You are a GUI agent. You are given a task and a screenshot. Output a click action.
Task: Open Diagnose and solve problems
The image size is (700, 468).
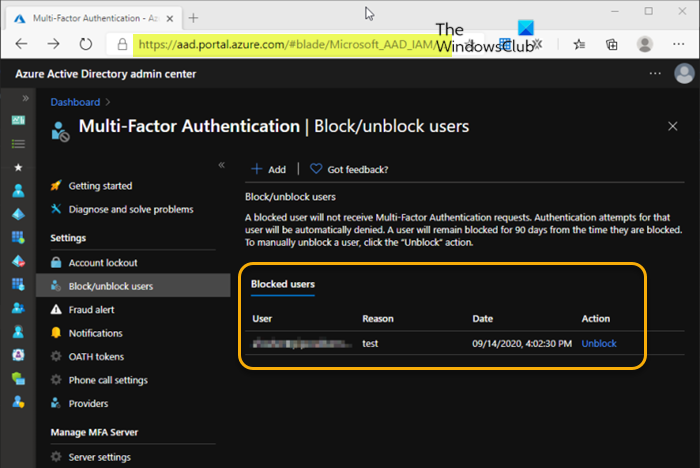click(131, 209)
